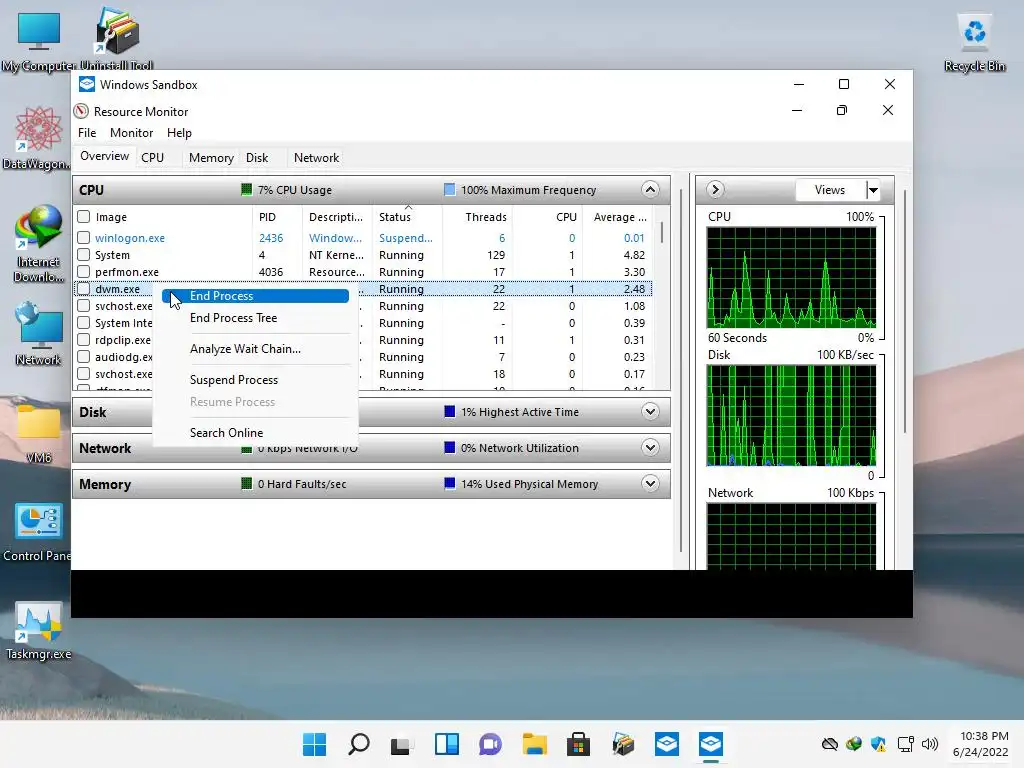Image resolution: width=1024 pixels, height=768 pixels.
Task: Open Uninstall Tool desktop shortcut
Action: [117, 39]
